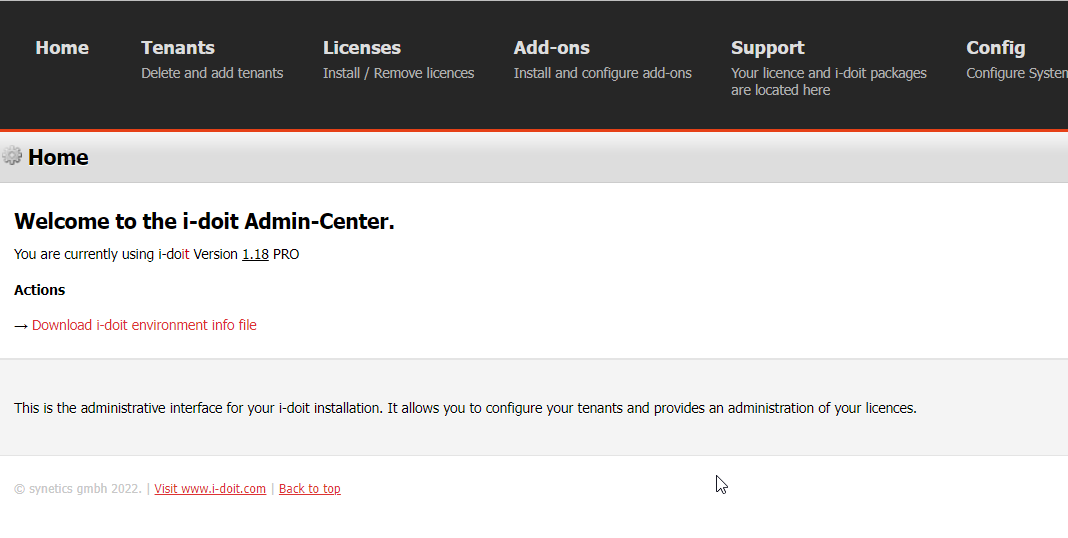Viewport: 1068px width, 538px height.
Task: Open the Home navigation item
Action: pyautogui.click(x=62, y=48)
